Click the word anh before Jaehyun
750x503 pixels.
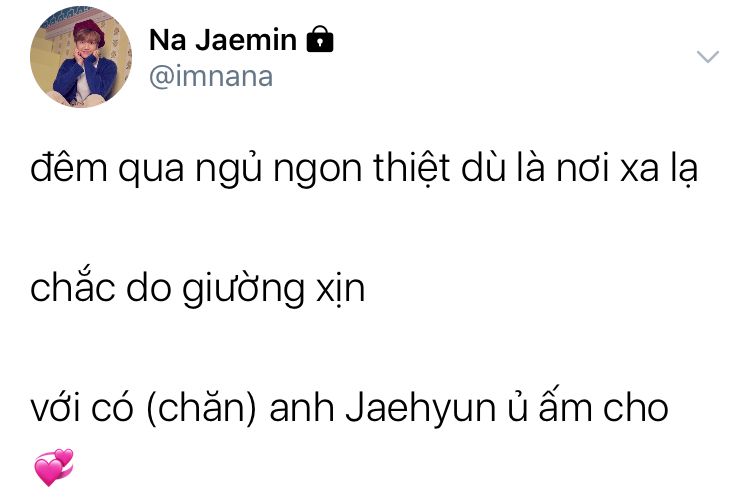pyautogui.click(x=302, y=408)
